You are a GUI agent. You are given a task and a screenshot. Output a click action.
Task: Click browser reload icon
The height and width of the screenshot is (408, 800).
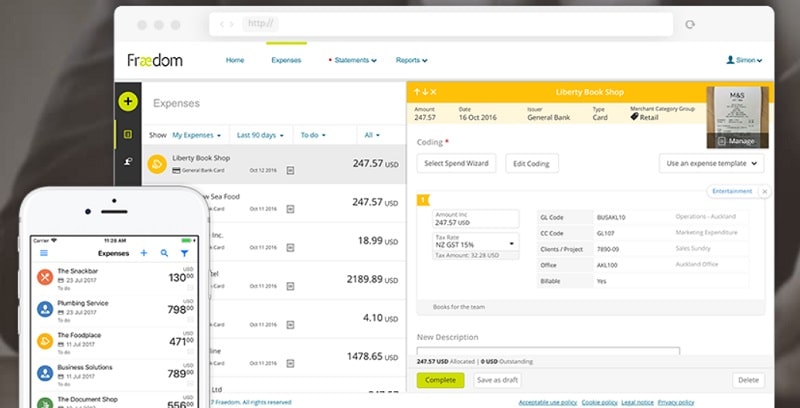coord(690,24)
